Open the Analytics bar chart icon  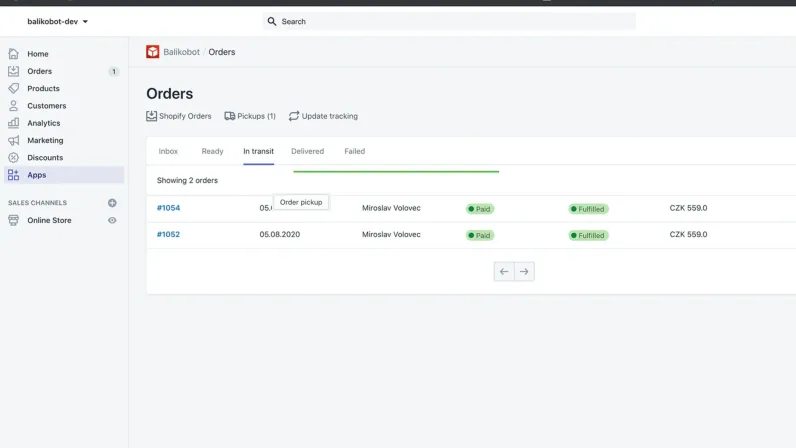(14, 123)
